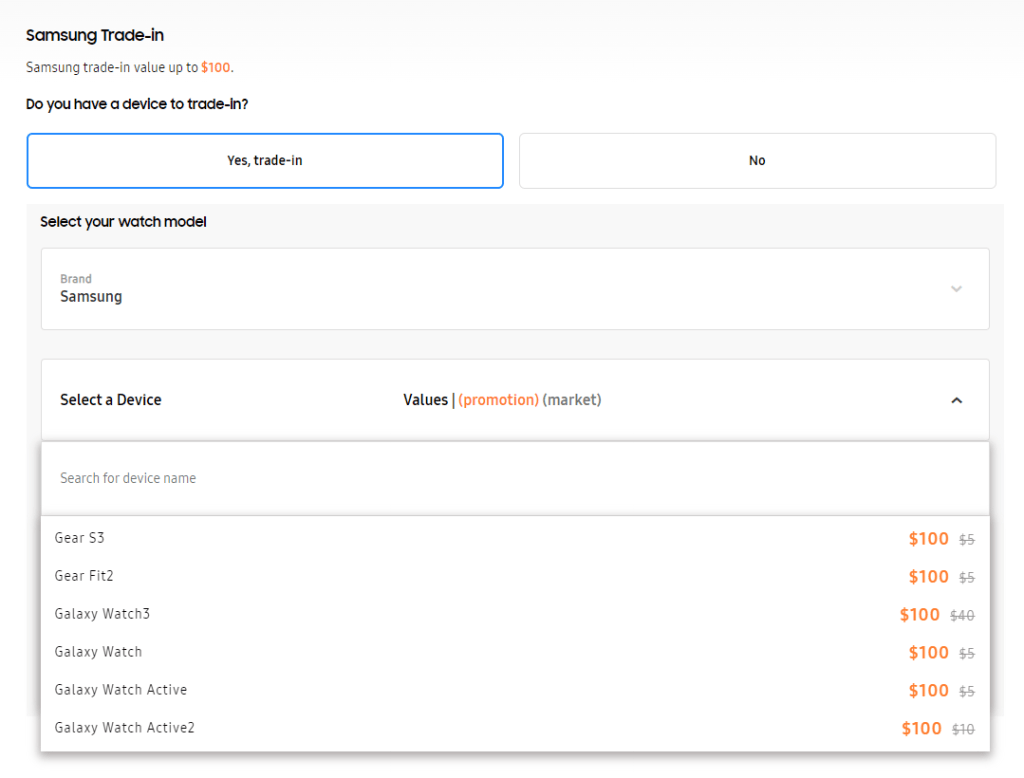Viewport: 1024px width, 778px height.
Task: Click the orange "(promotion)" legend label
Action: [498, 400]
